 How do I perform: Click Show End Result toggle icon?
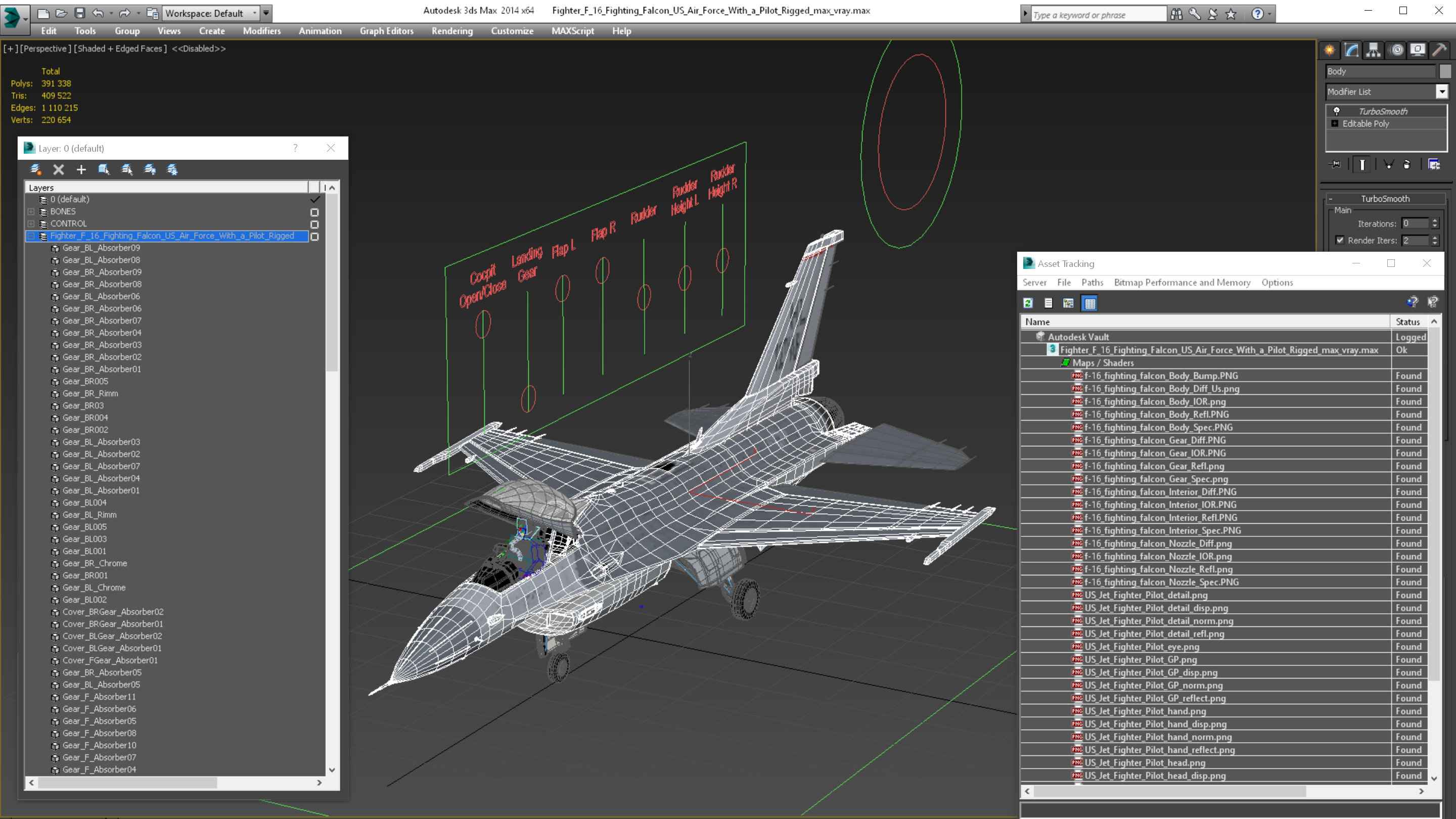coord(1362,164)
